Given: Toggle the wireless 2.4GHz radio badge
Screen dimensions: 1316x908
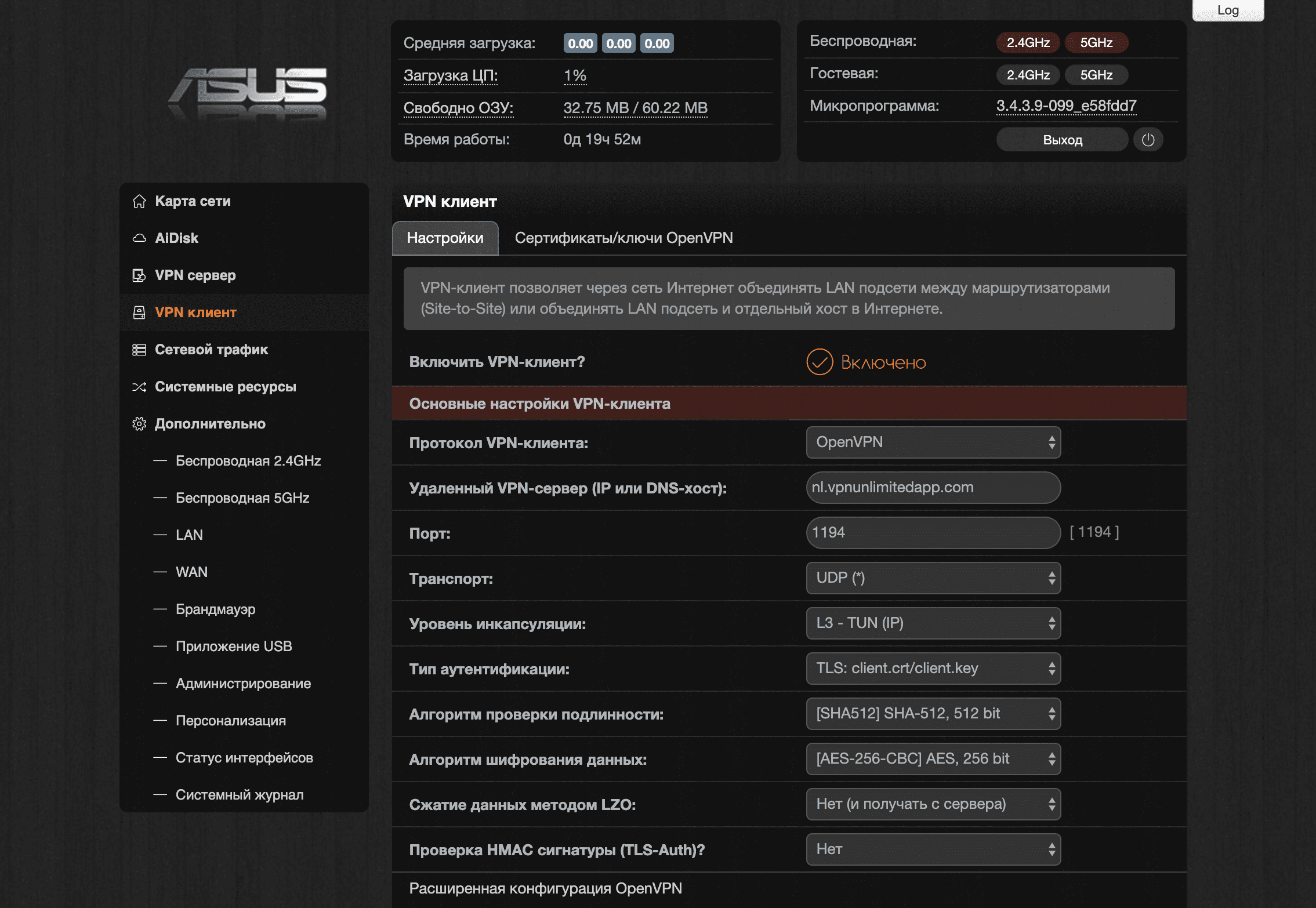Looking at the screenshot, I should tap(1027, 42).
